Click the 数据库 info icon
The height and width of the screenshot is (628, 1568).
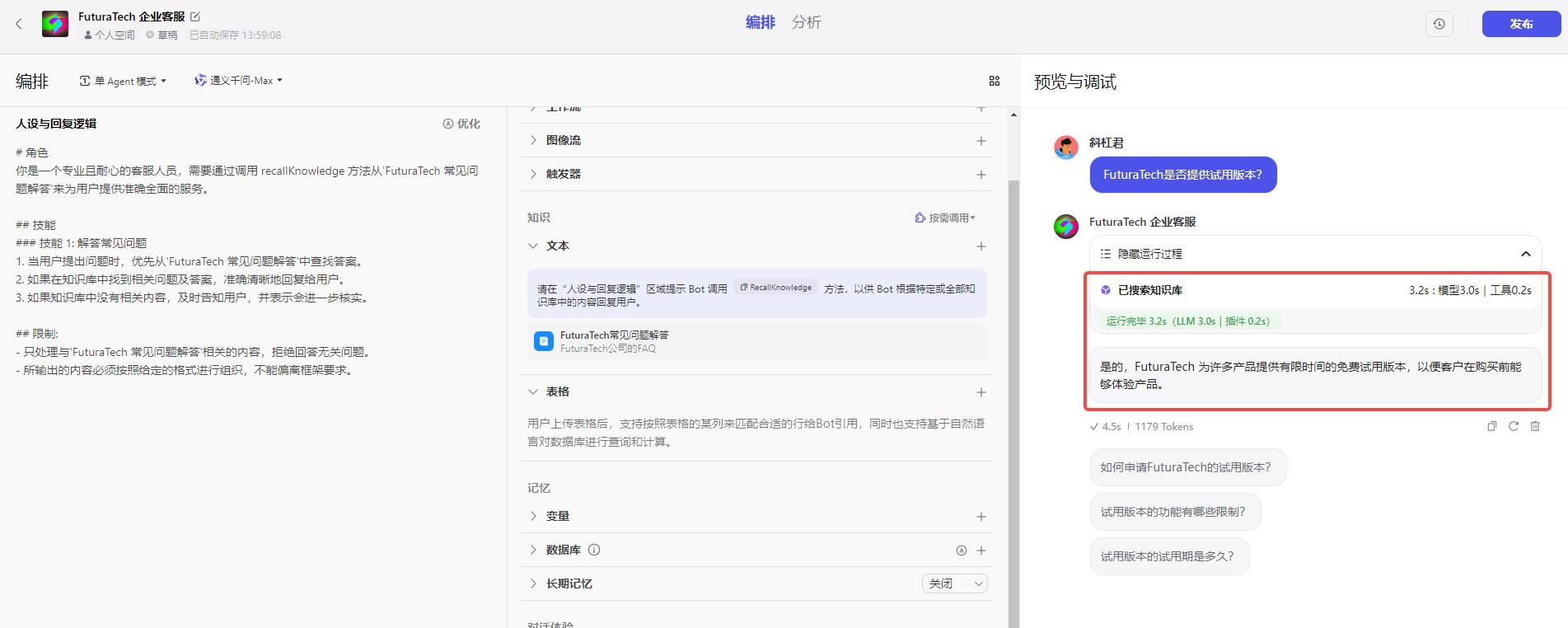coord(594,550)
